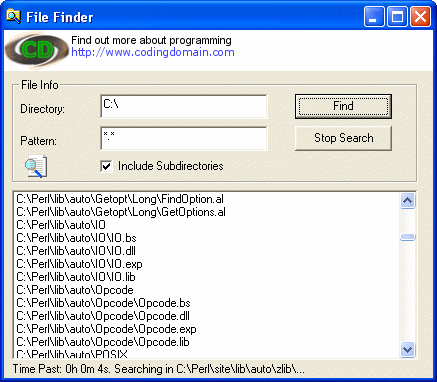Click the Find button
437x382 pixels.
pos(343,106)
